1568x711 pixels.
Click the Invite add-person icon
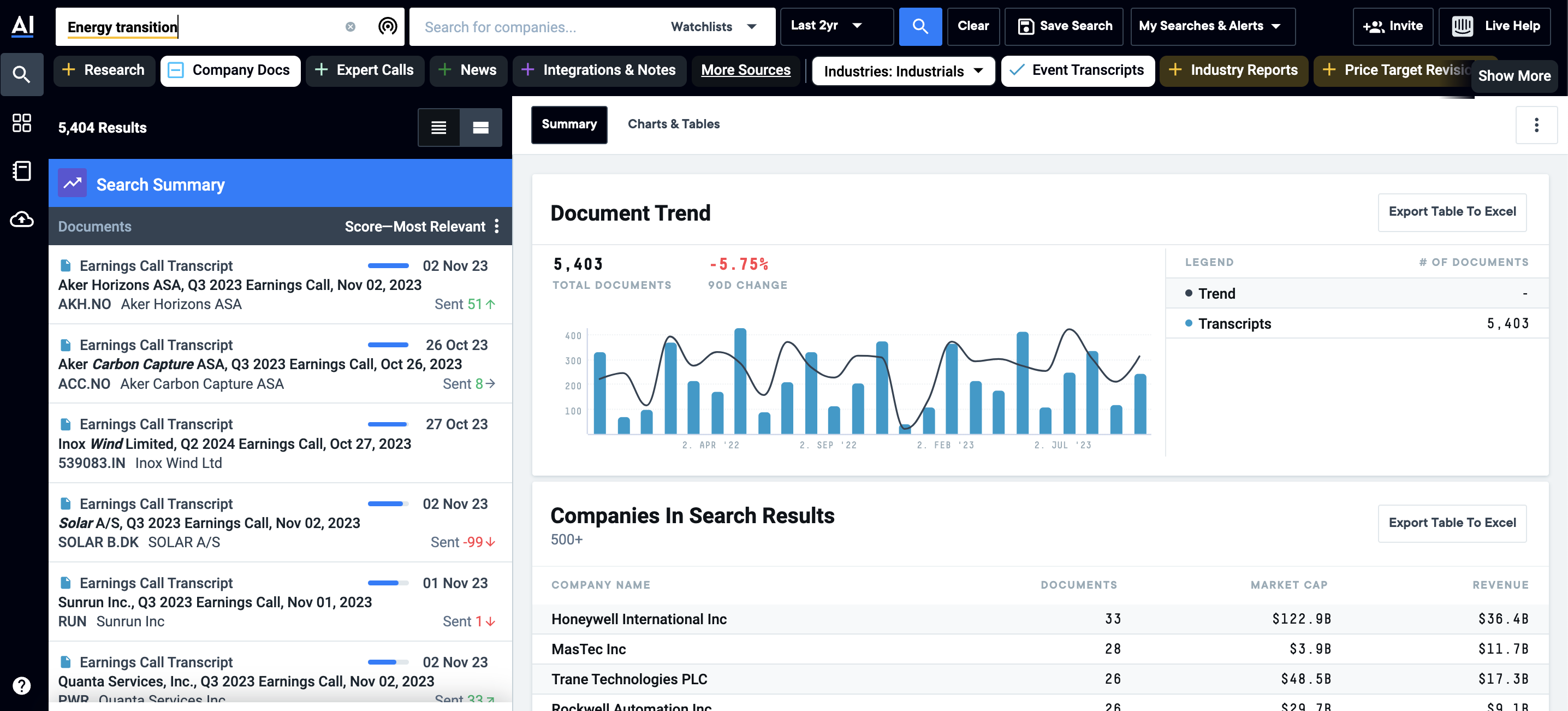(1373, 27)
